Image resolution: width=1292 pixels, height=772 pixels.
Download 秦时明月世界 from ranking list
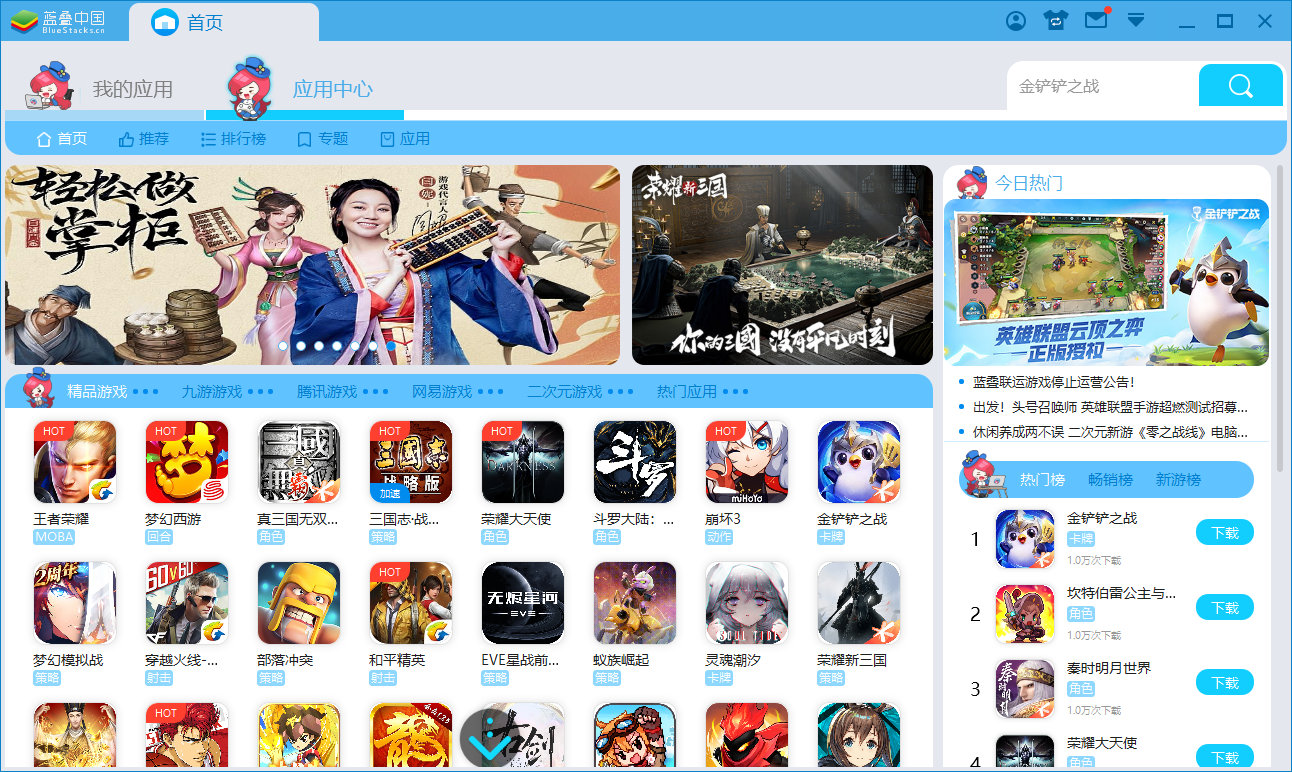(1225, 683)
